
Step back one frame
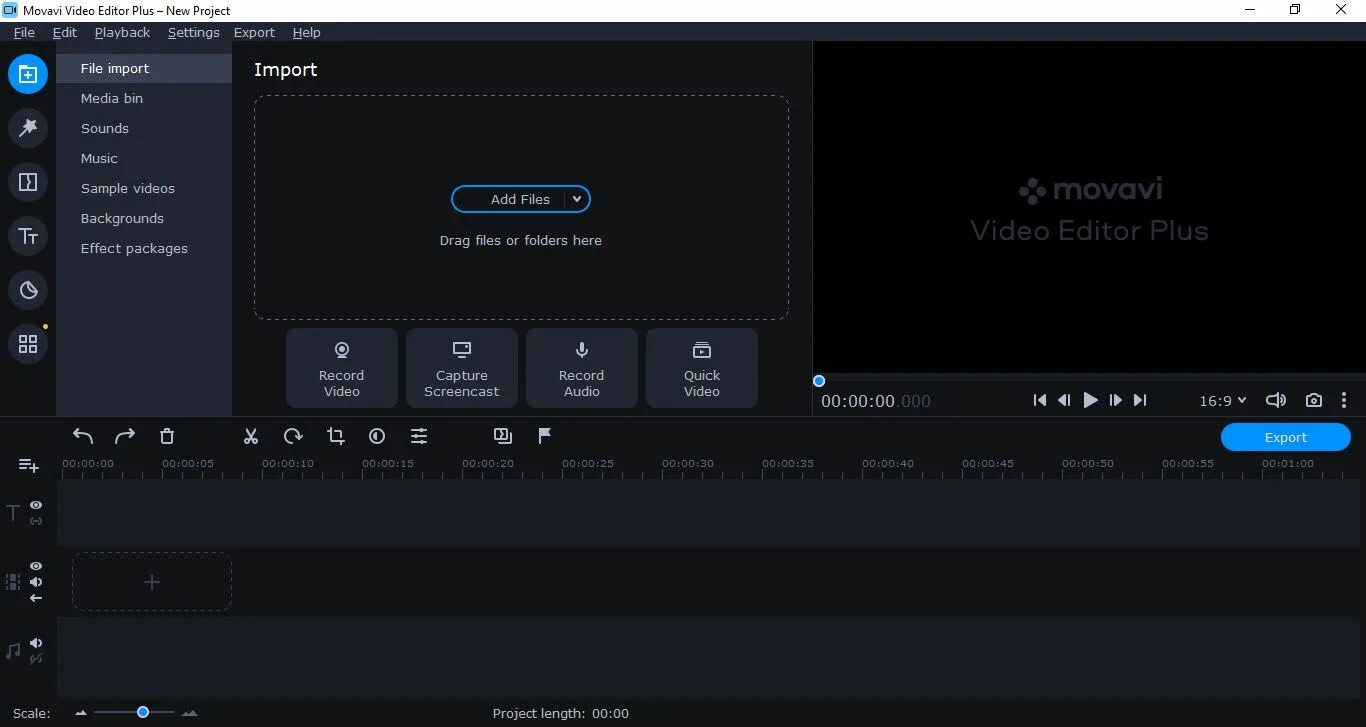click(1064, 400)
